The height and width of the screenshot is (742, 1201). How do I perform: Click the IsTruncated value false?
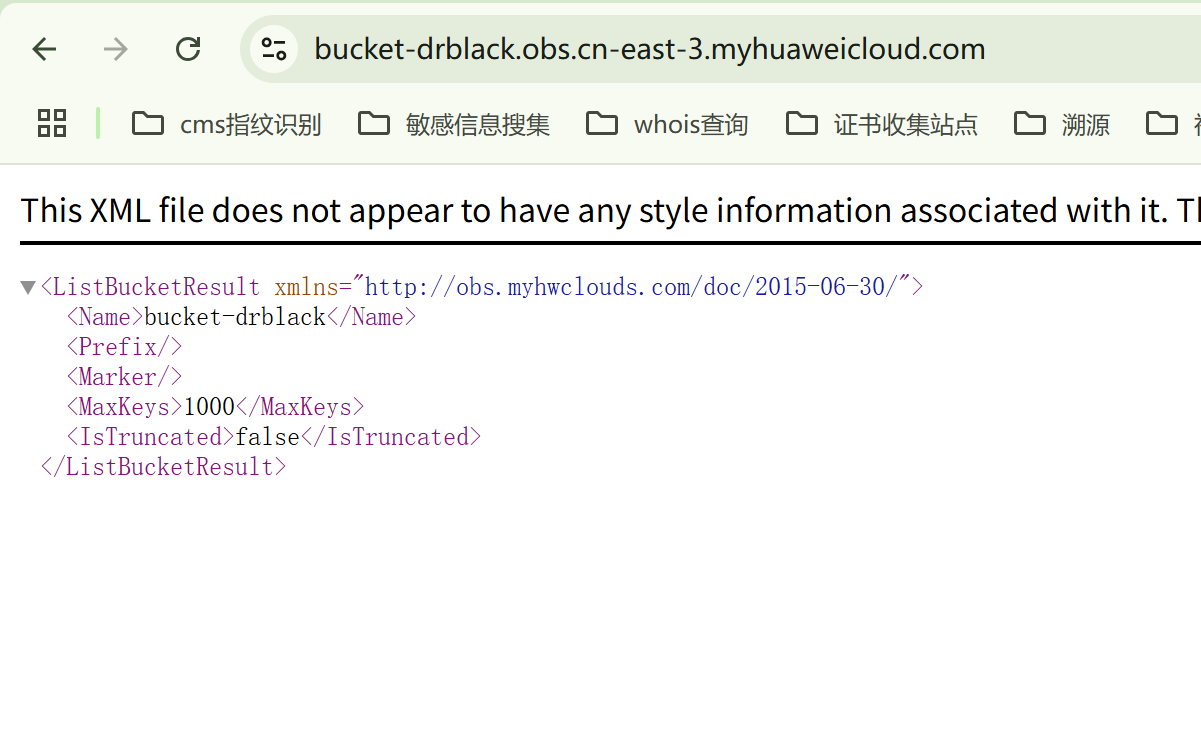pos(268,437)
